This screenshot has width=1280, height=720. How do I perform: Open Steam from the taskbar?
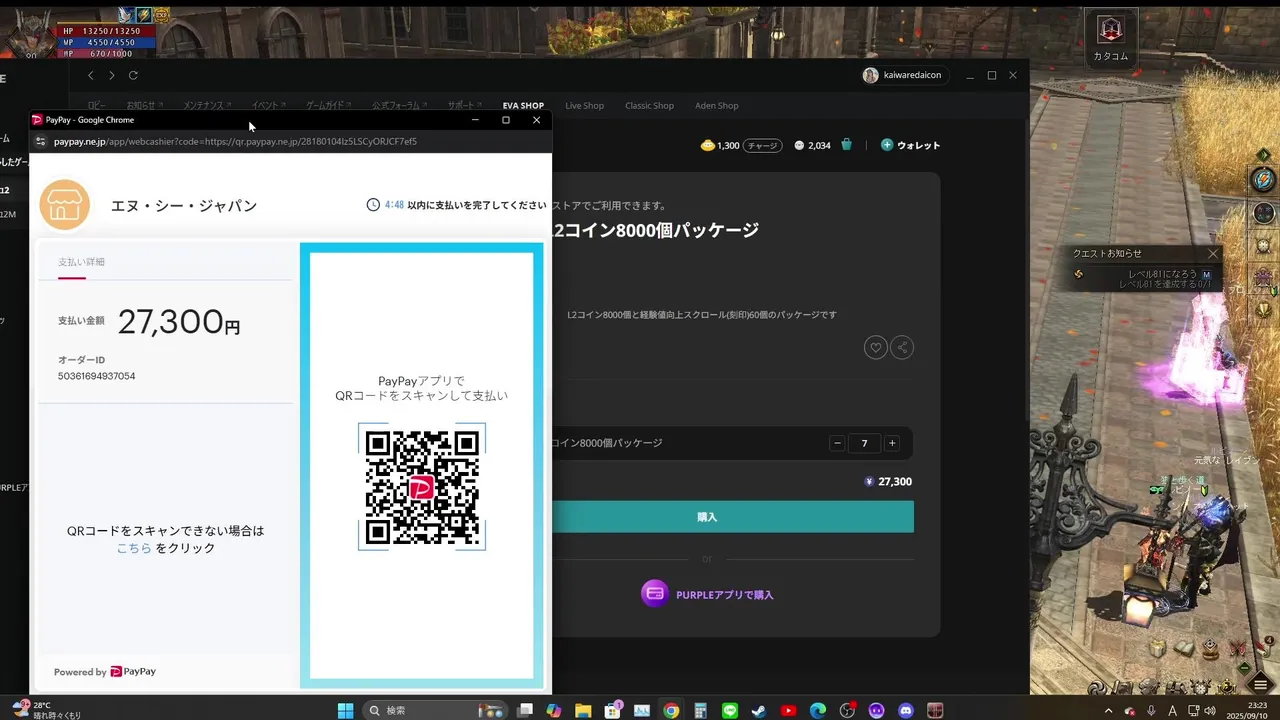[759, 710]
